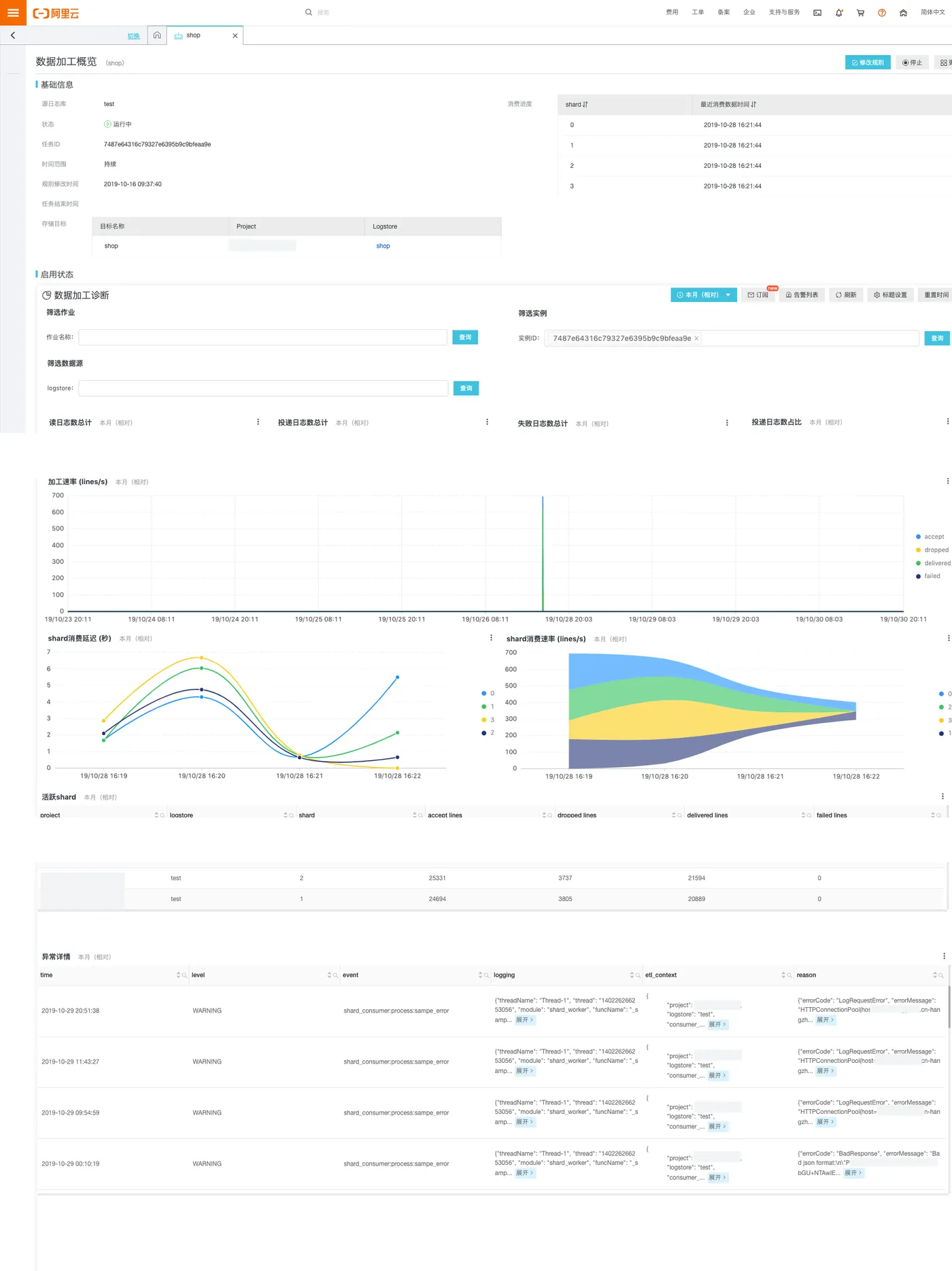Expand etl_context for 2019-10-29 20:51:38 row

click(x=717, y=1025)
